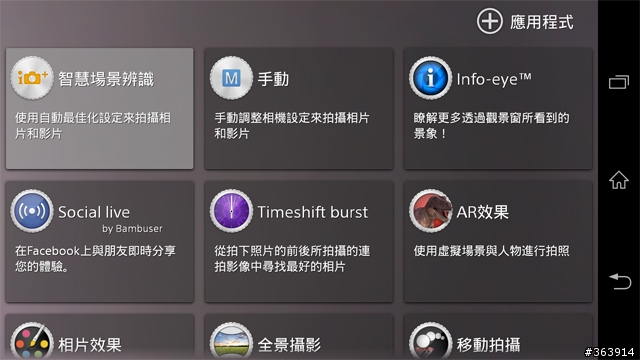Tap the 移動拍攝 label
The width and height of the screenshot is (640, 360).
(x=489, y=345)
